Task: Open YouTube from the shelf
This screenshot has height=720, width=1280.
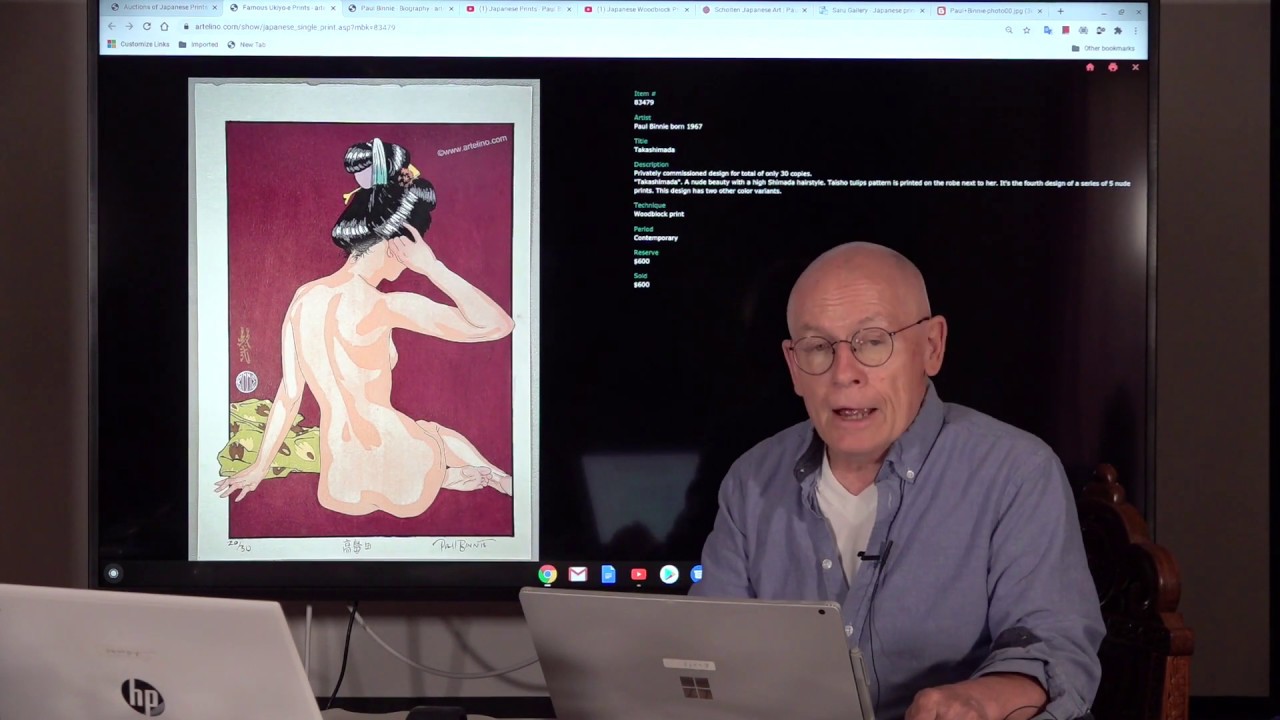Action: point(638,574)
